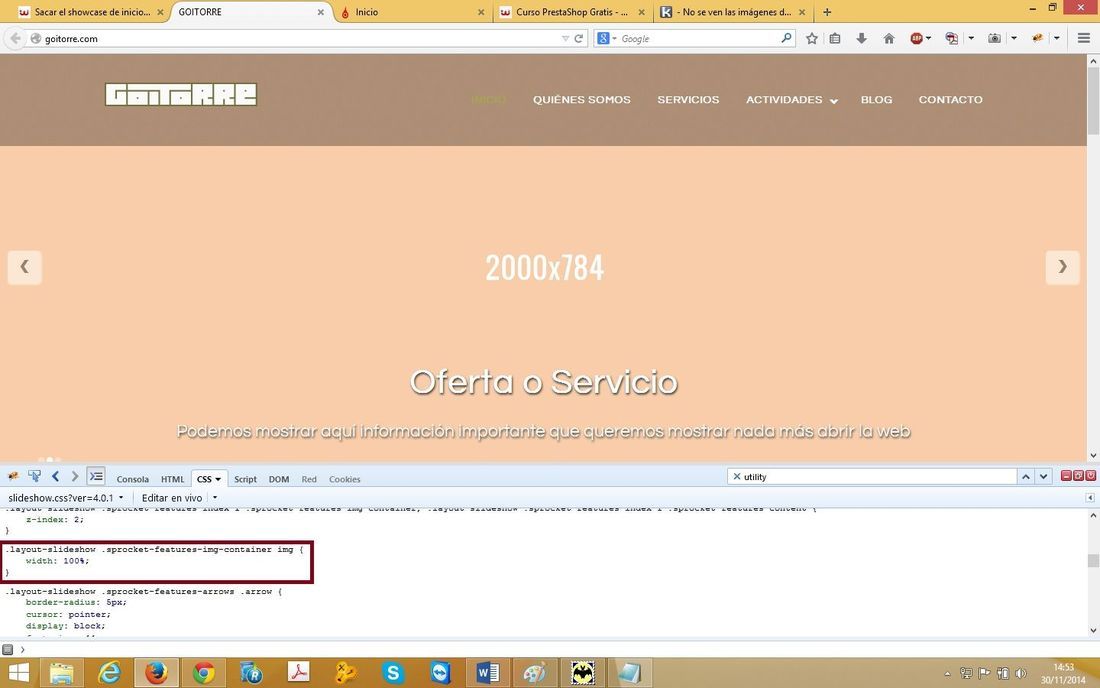Open the Firefox hamburger menu

[1084, 39]
